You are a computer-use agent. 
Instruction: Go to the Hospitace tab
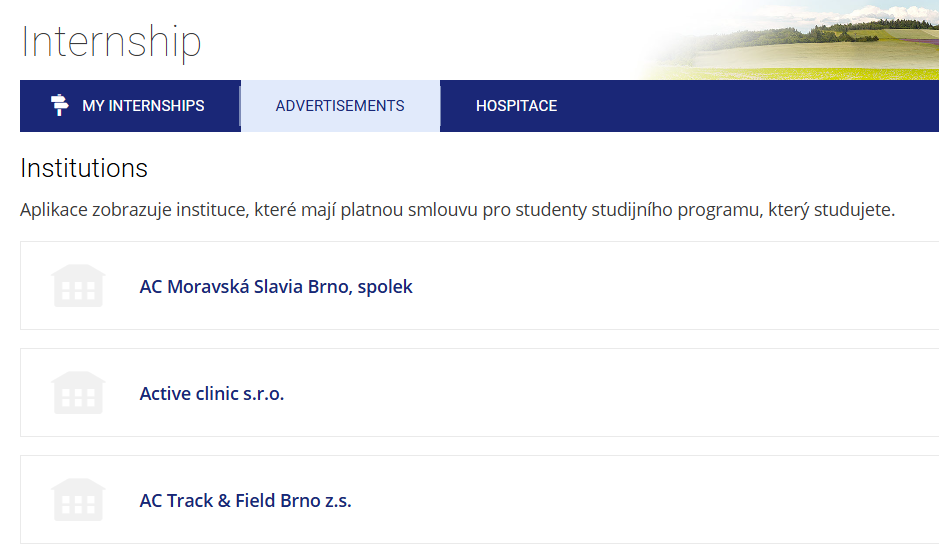[x=516, y=106]
